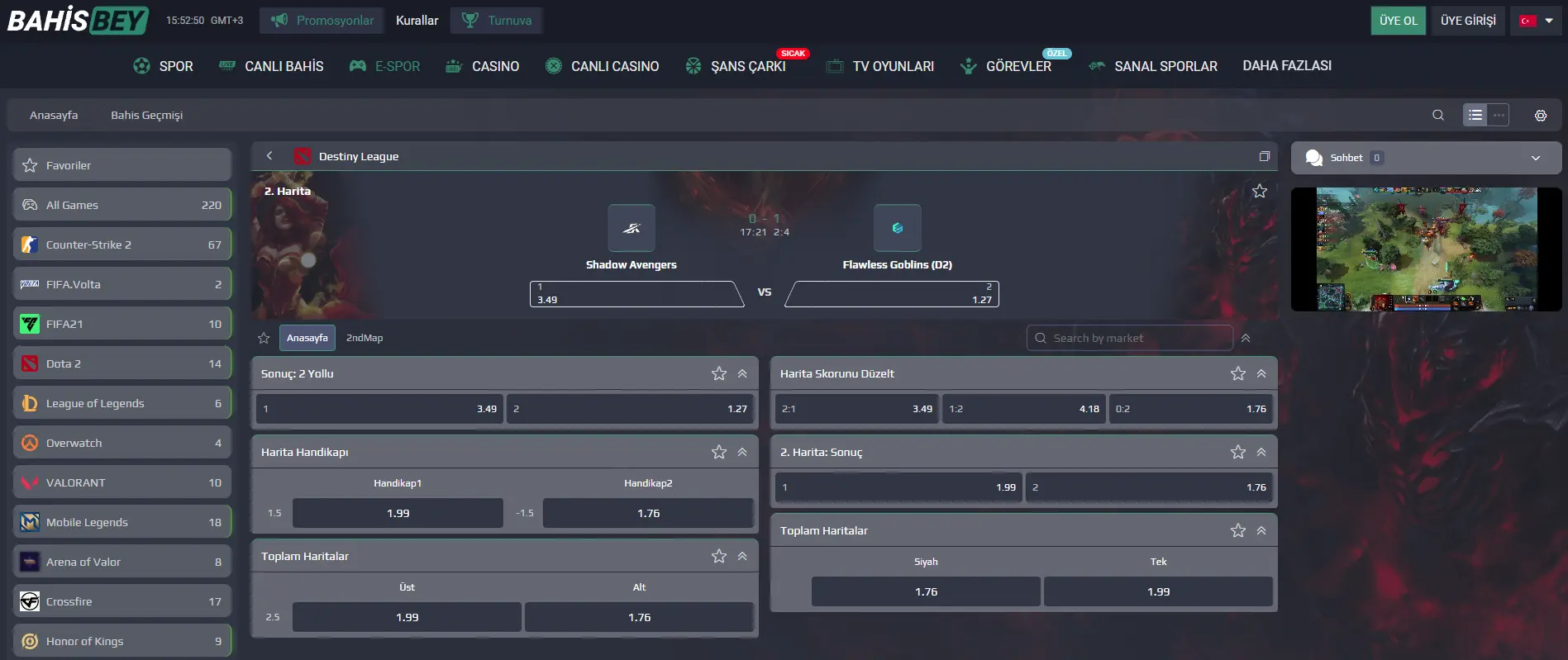Open the CANLI BAHİS section
1568x660 pixels.
coord(271,66)
